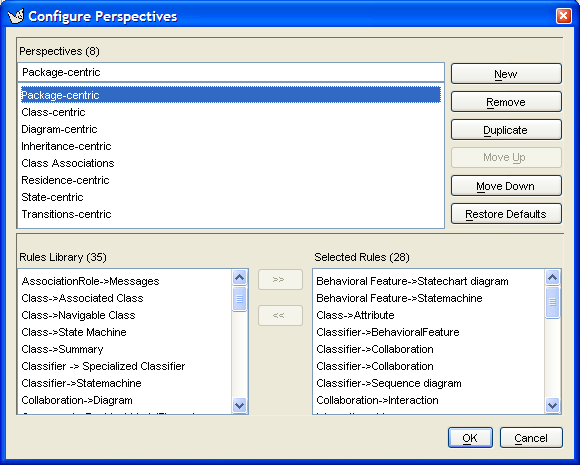The image size is (580, 465).
Task: Select the Diagram-centric perspective
Action: [x=231, y=129]
